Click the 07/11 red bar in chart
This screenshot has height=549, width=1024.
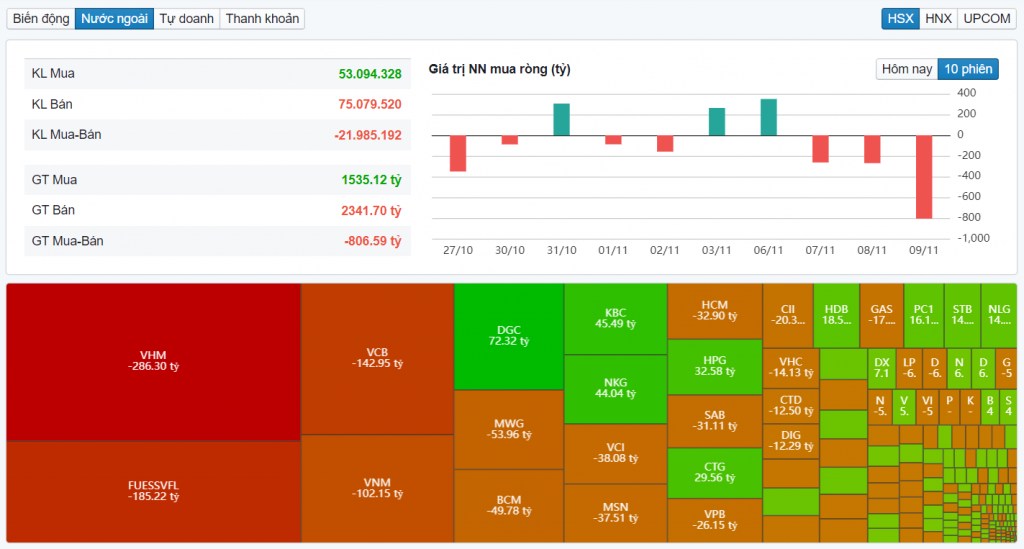(820, 149)
